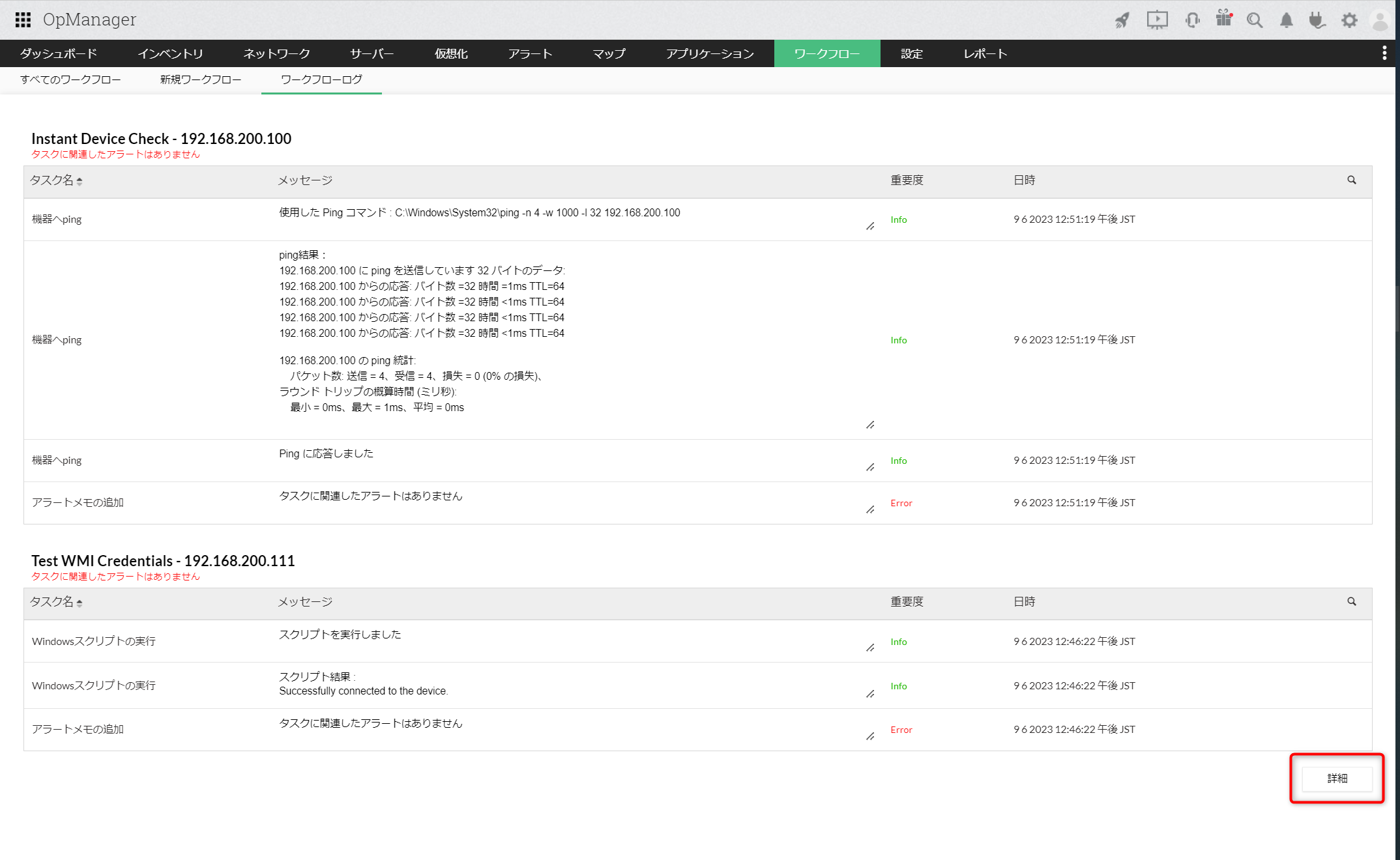Switch to すべてのワークフロー tab
The height and width of the screenshot is (860, 1400).
click(x=70, y=79)
